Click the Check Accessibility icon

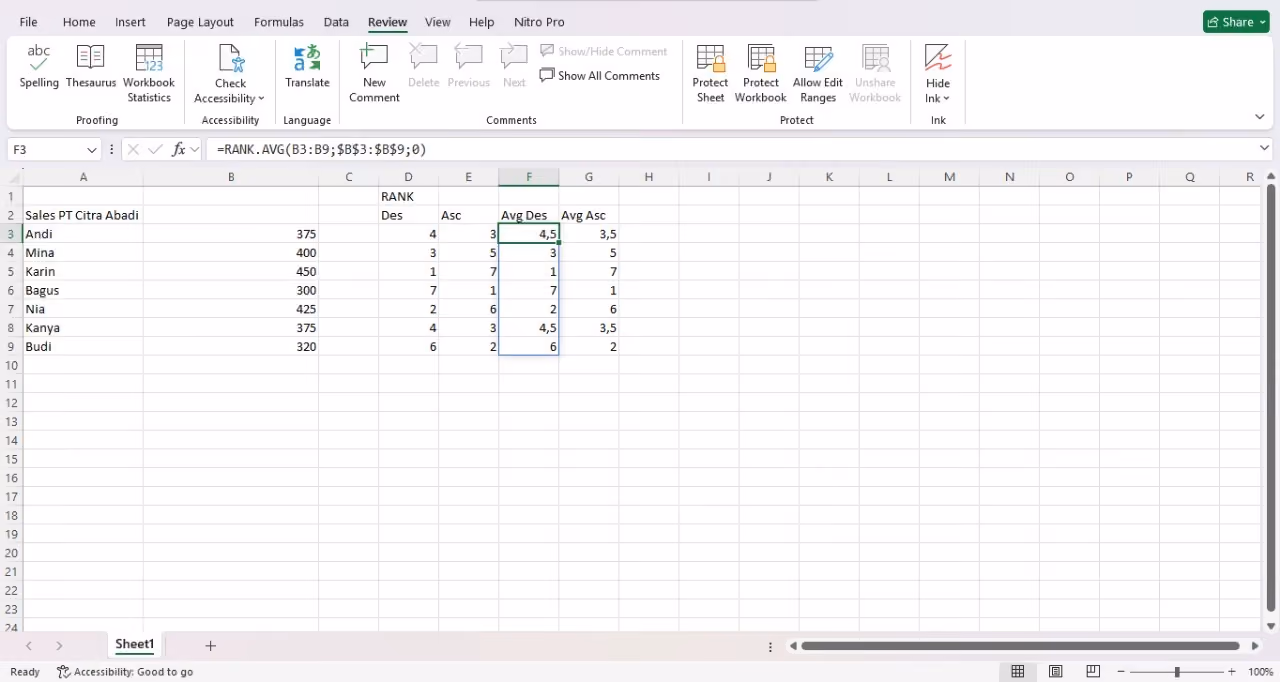coord(230,59)
